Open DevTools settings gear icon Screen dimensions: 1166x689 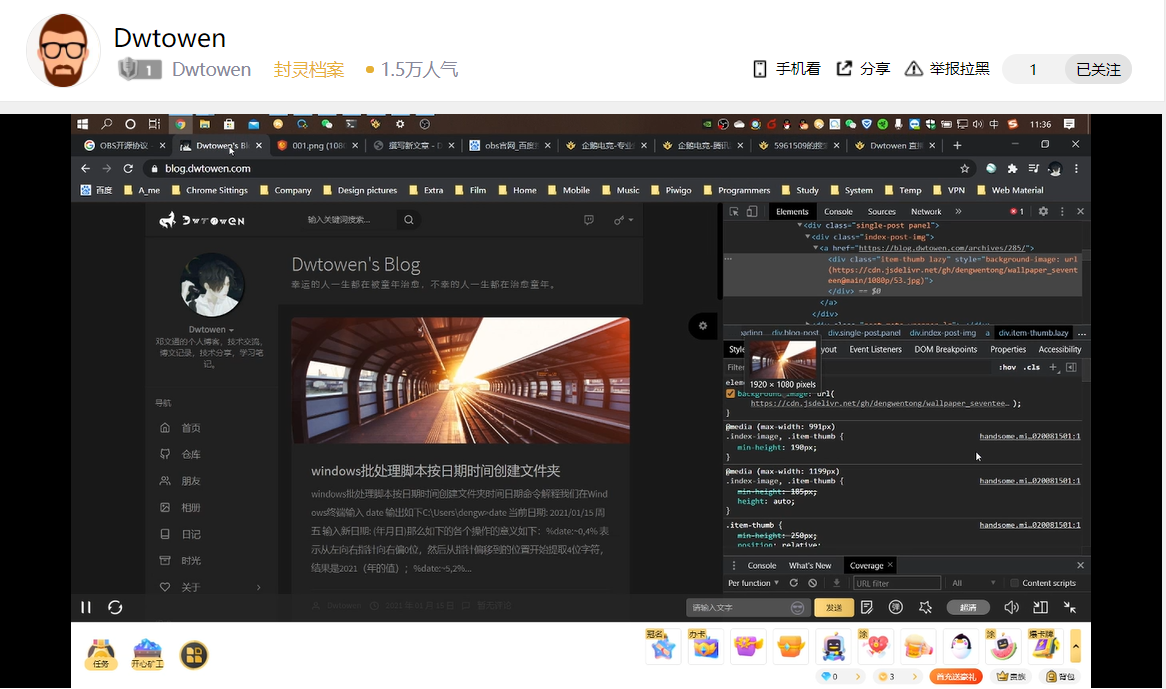(1043, 212)
